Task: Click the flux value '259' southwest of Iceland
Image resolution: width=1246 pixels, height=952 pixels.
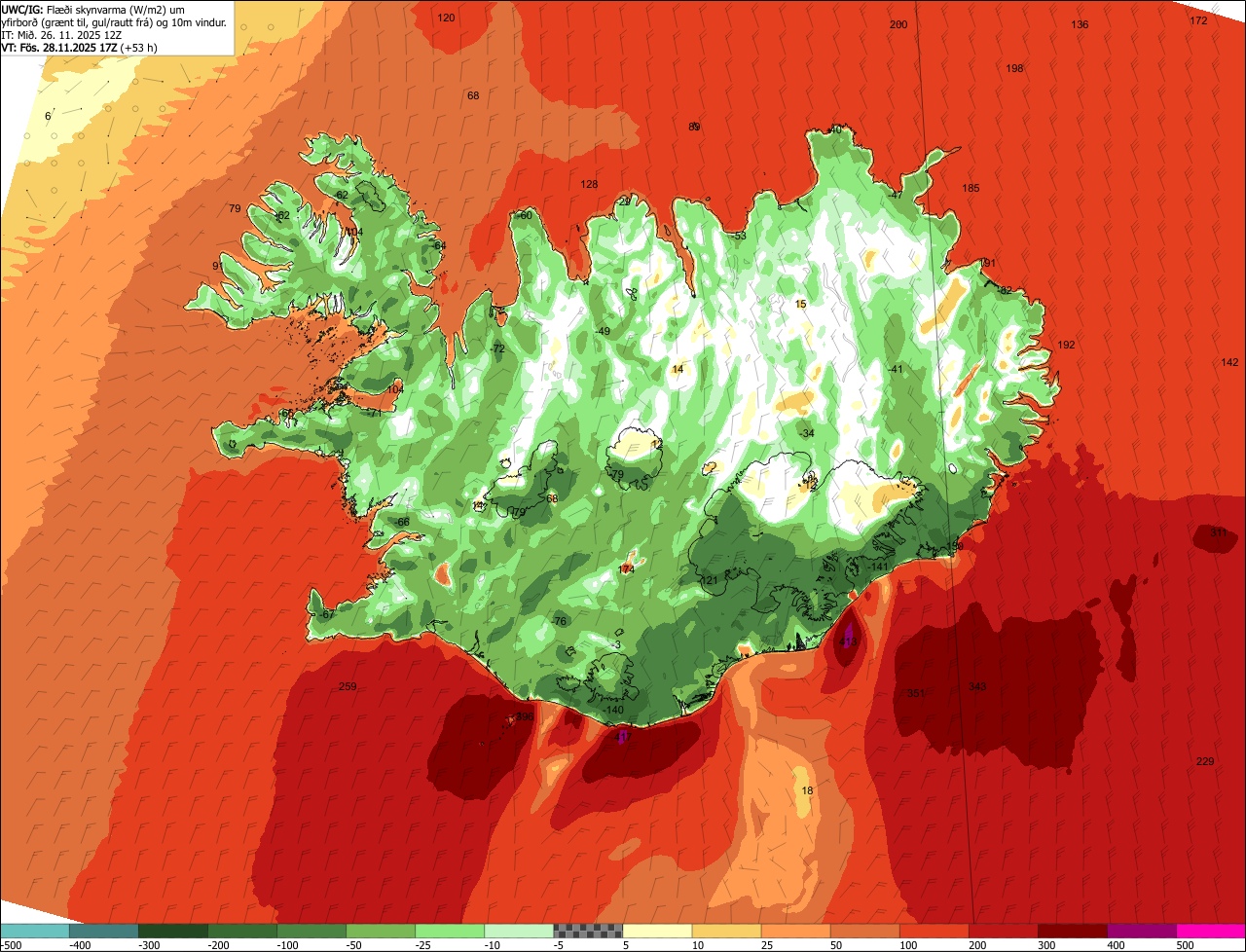Action: [348, 686]
